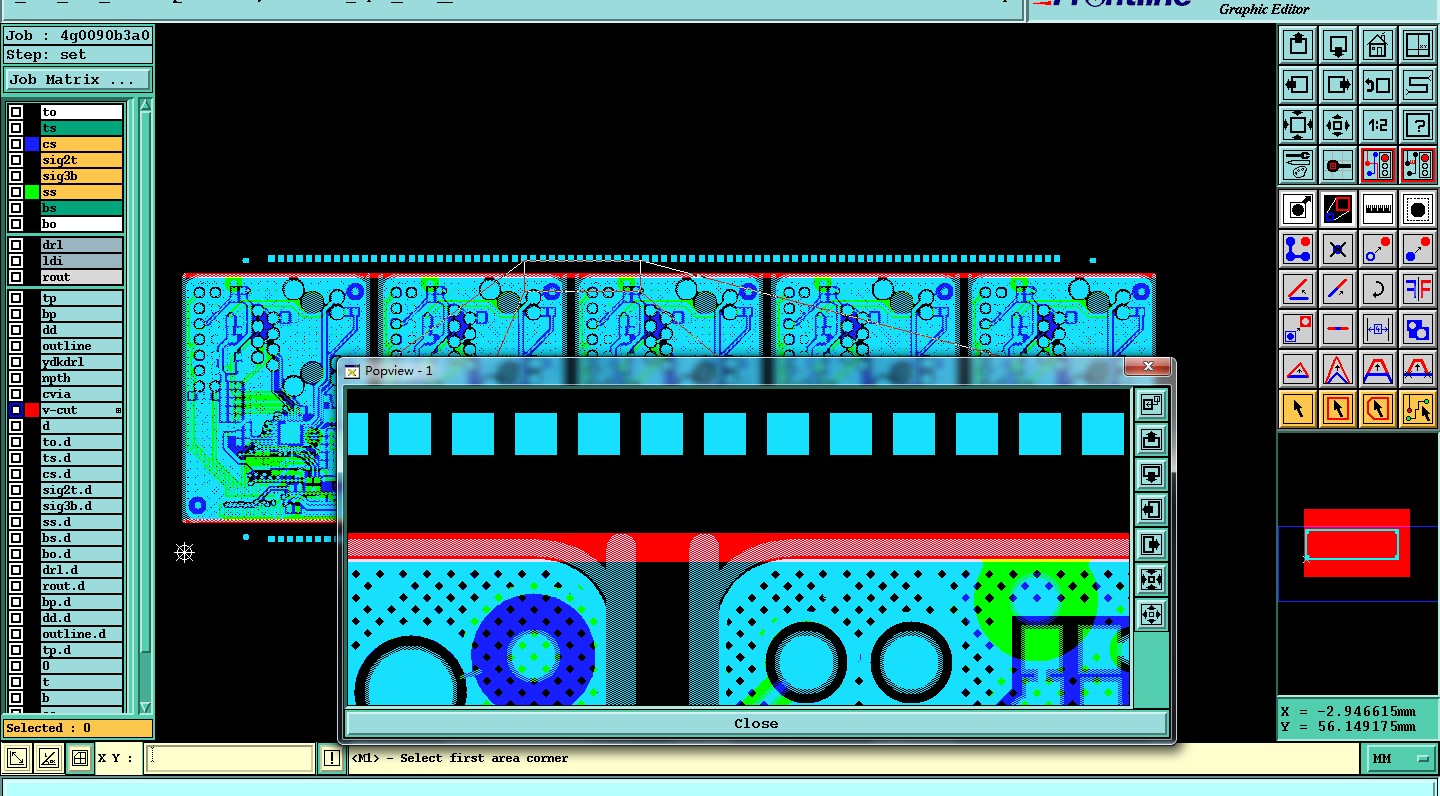Click the question mark help icon
1440x796 pixels.
[1418, 125]
